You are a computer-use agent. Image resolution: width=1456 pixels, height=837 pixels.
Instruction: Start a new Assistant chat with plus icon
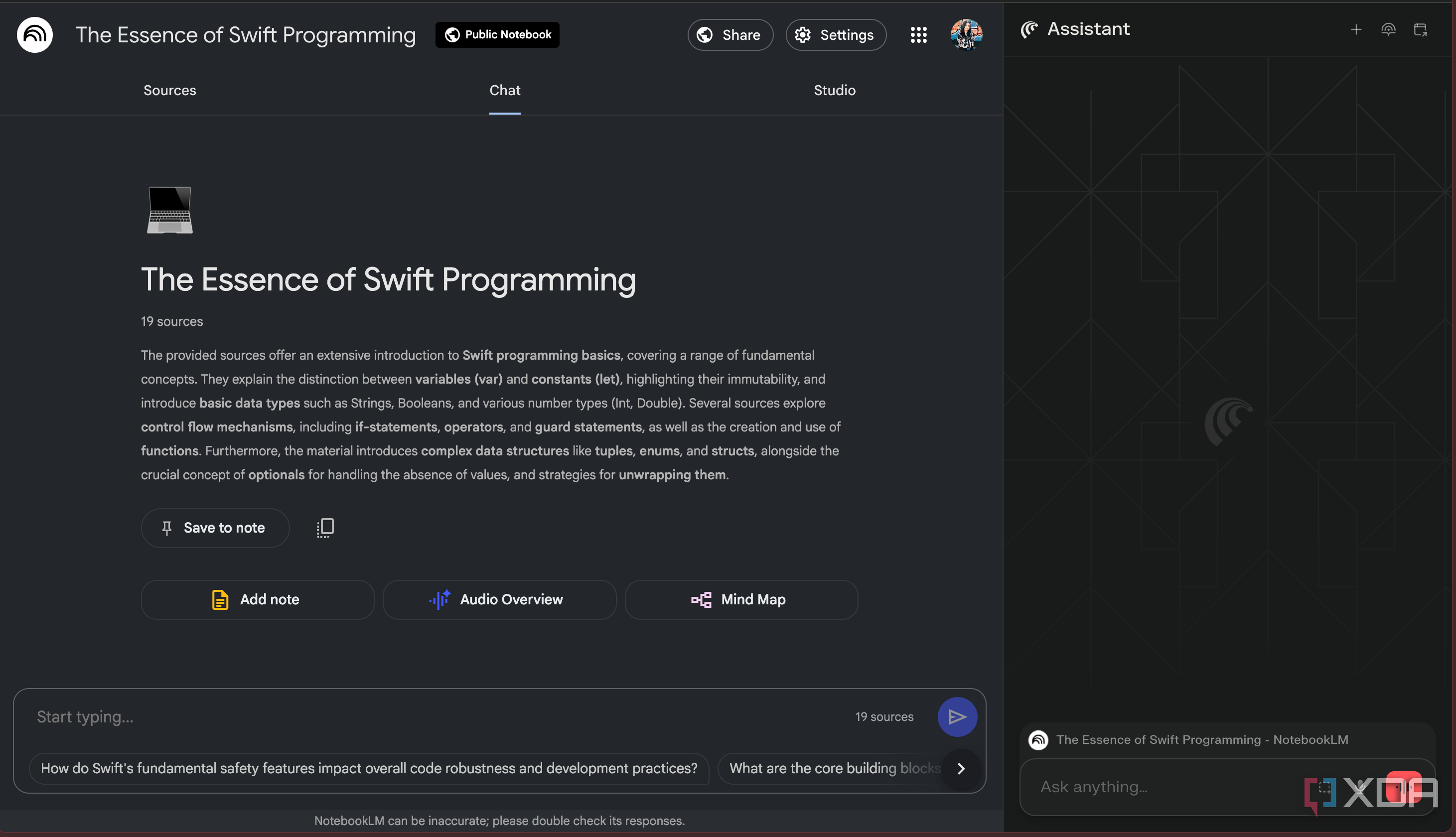tap(1356, 29)
